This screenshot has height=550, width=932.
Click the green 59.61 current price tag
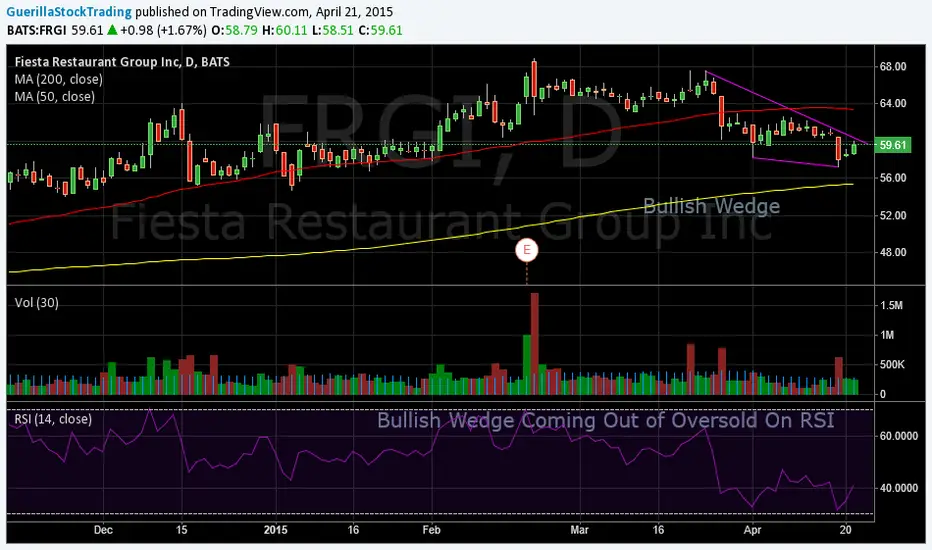(x=892, y=144)
